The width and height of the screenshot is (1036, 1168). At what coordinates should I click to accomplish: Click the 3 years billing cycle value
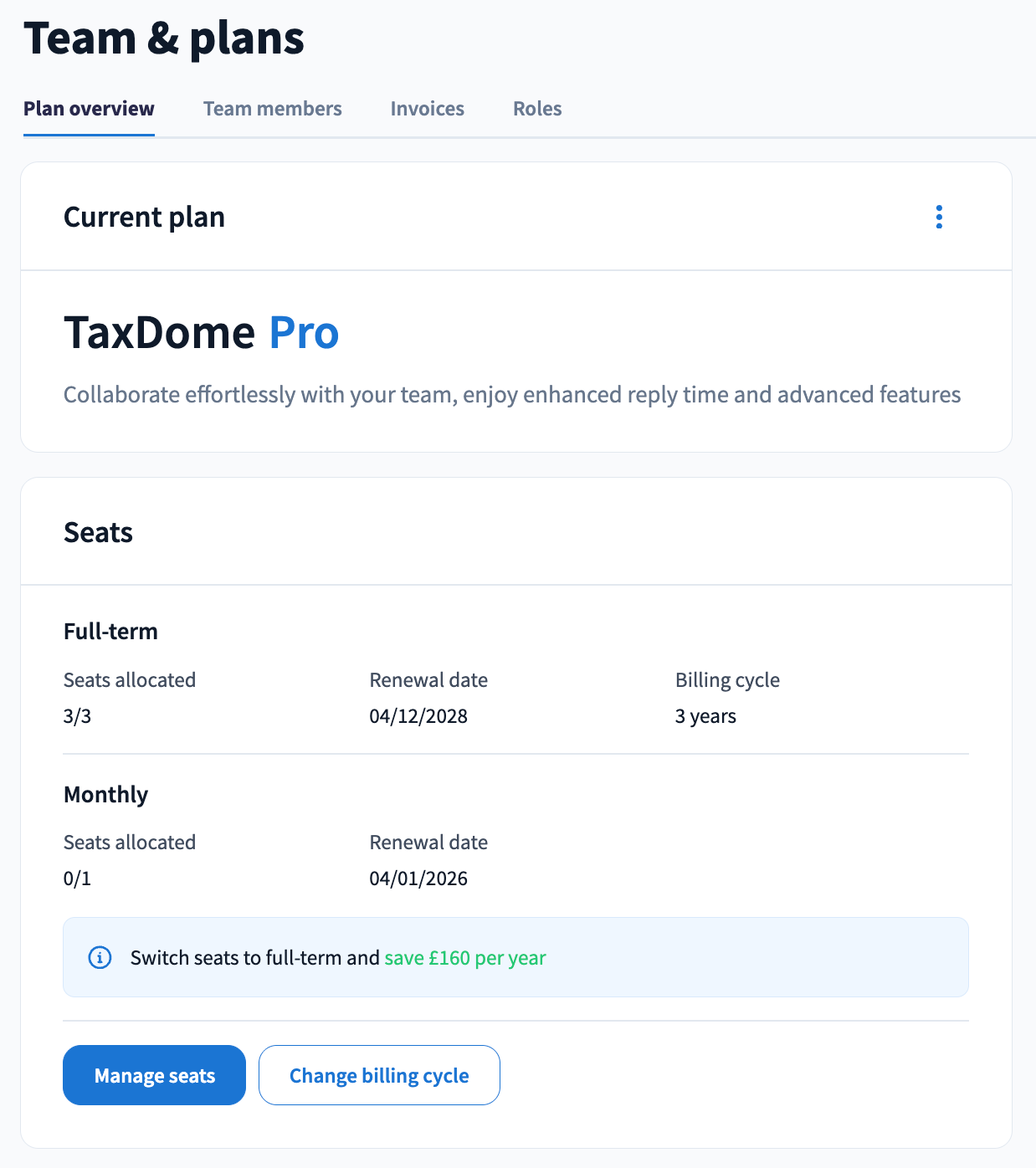click(x=705, y=716)
